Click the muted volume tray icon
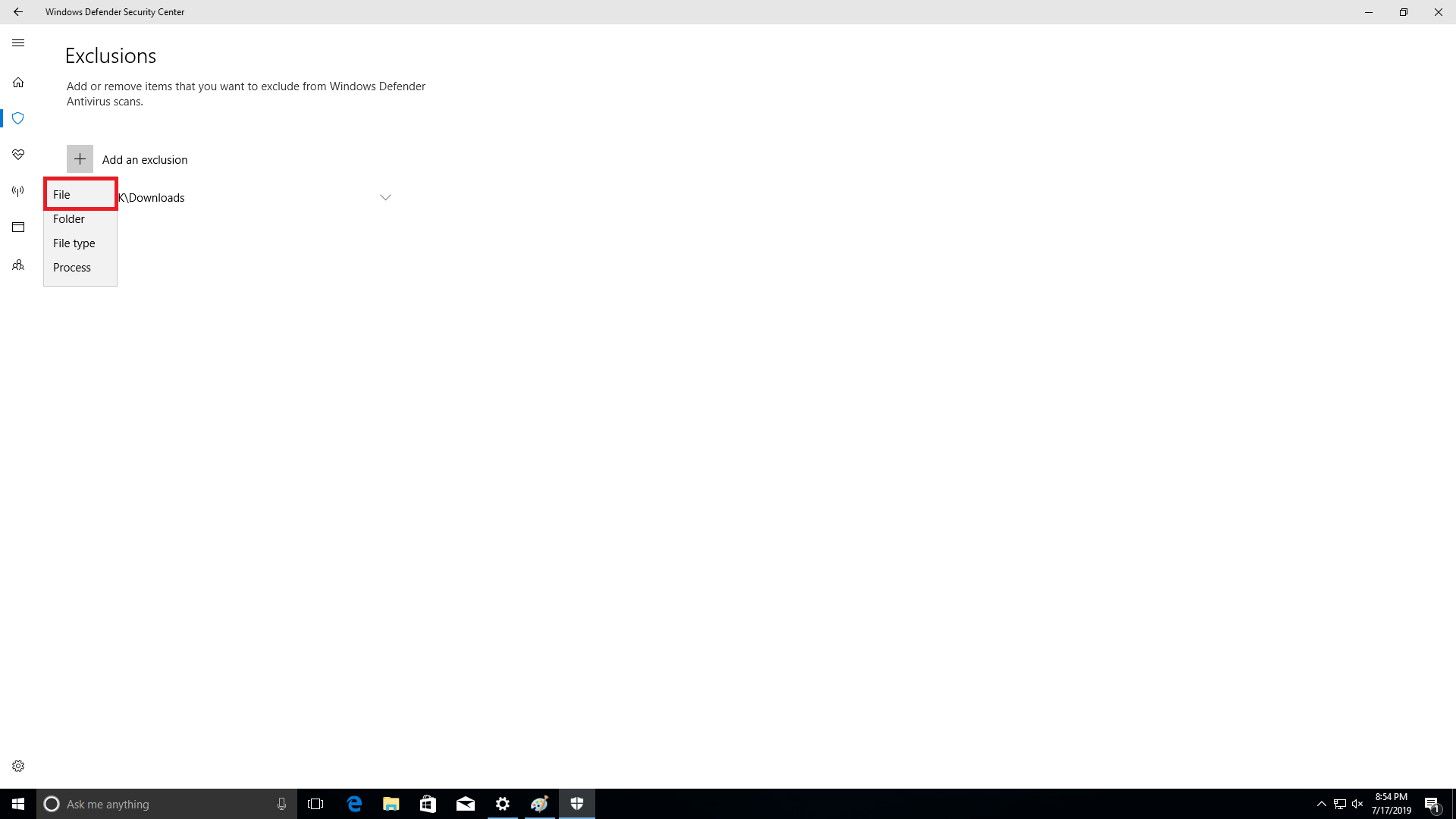1456x819 pixels. pos(1357,804)
